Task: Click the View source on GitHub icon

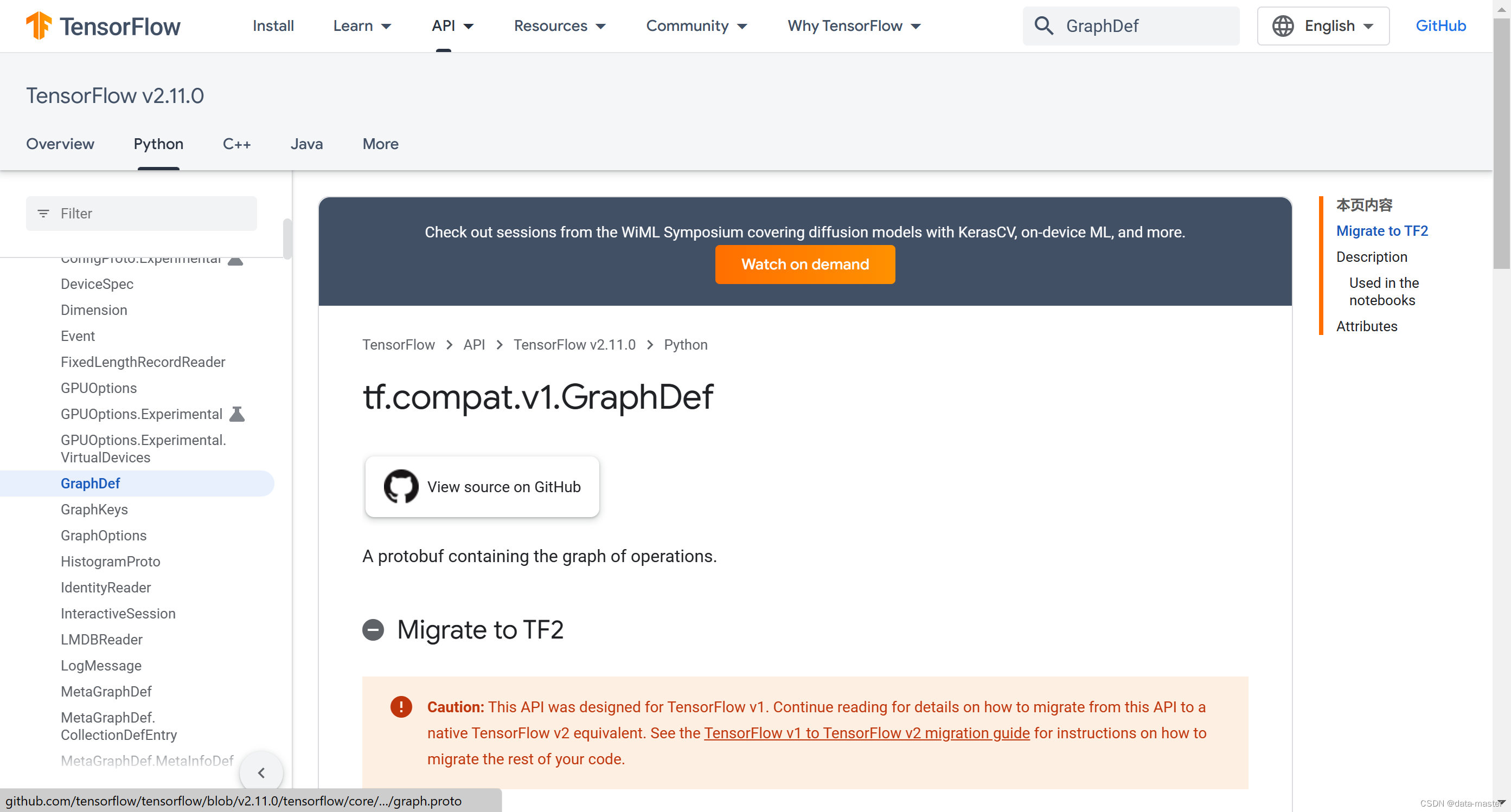Action: tap(400, 487)
